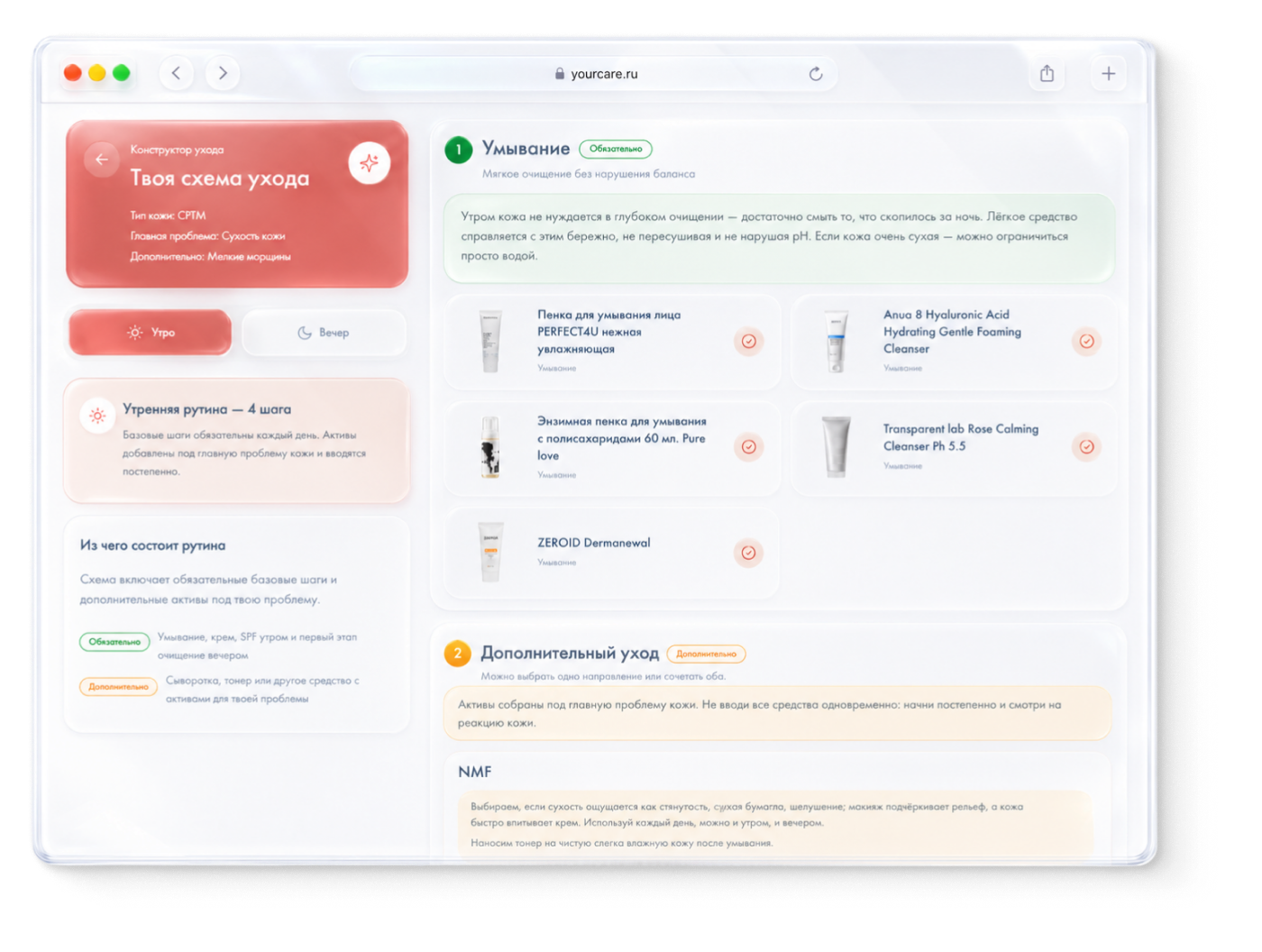Click the Дополнительно badge next to Дополнительный уход
Image resolution: width=1262 pixels, height=952 pixels.
pos(706,654)
